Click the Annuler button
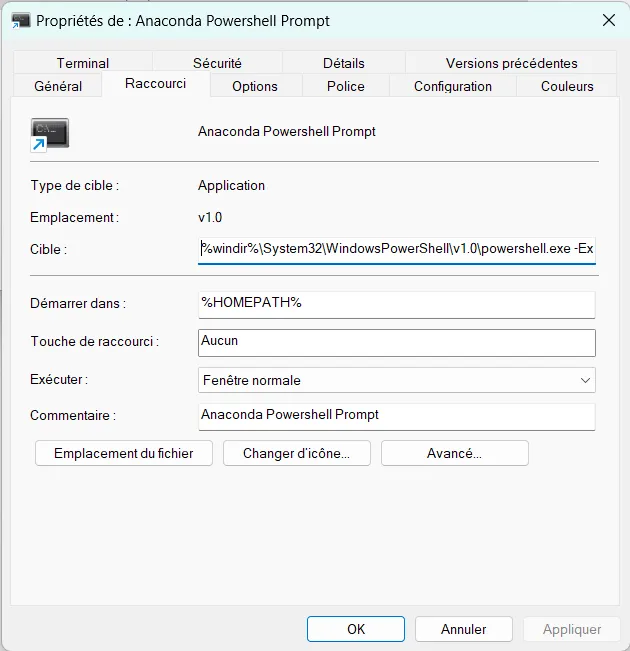 tap(463, 629)
